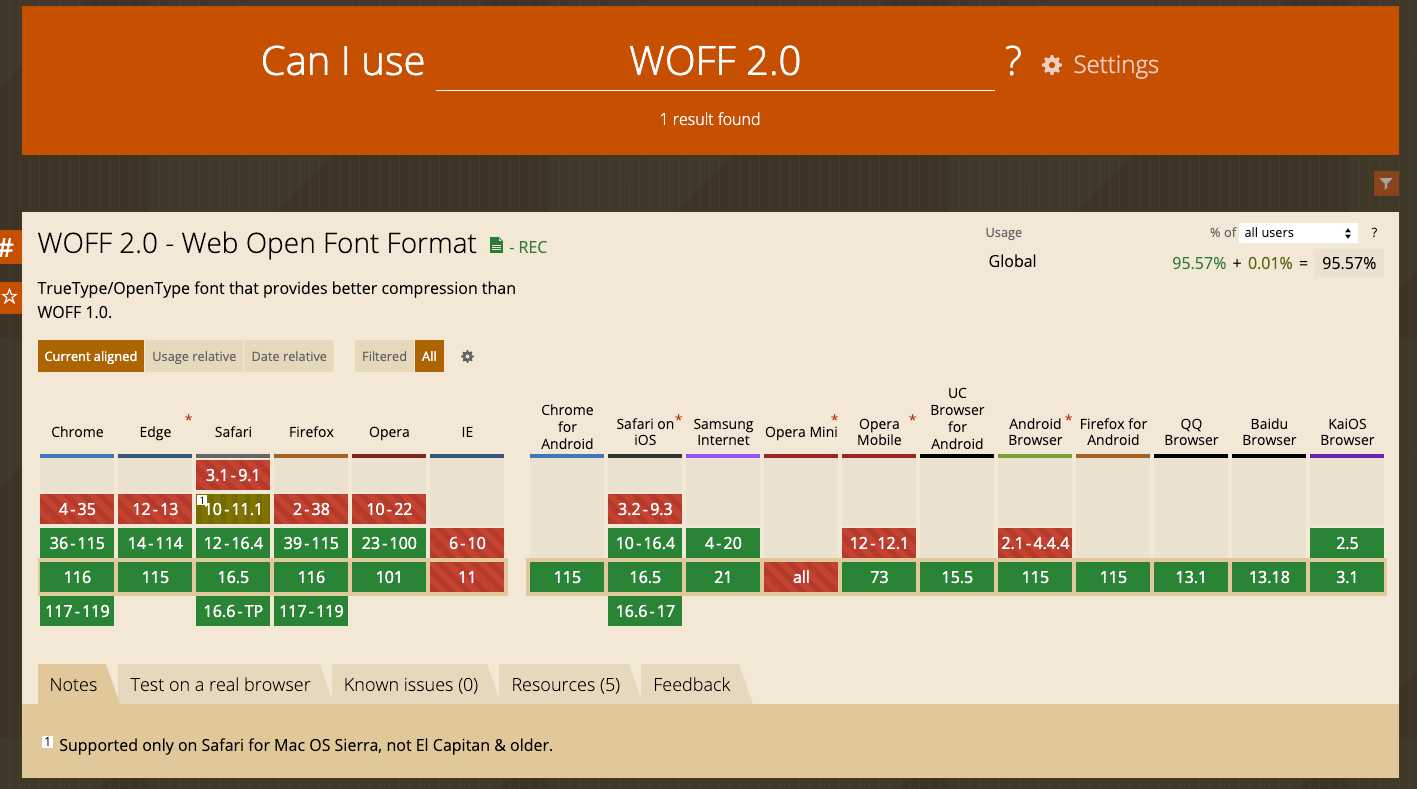
Task: Click the KaiOS Browser header
Action: point(1347,432)
